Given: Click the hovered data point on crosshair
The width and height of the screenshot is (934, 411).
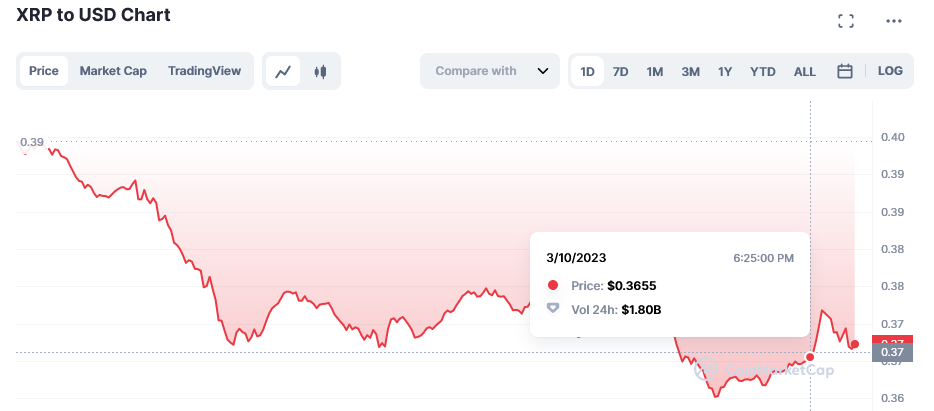Looking at the screenshot, I should coord(810,357).
